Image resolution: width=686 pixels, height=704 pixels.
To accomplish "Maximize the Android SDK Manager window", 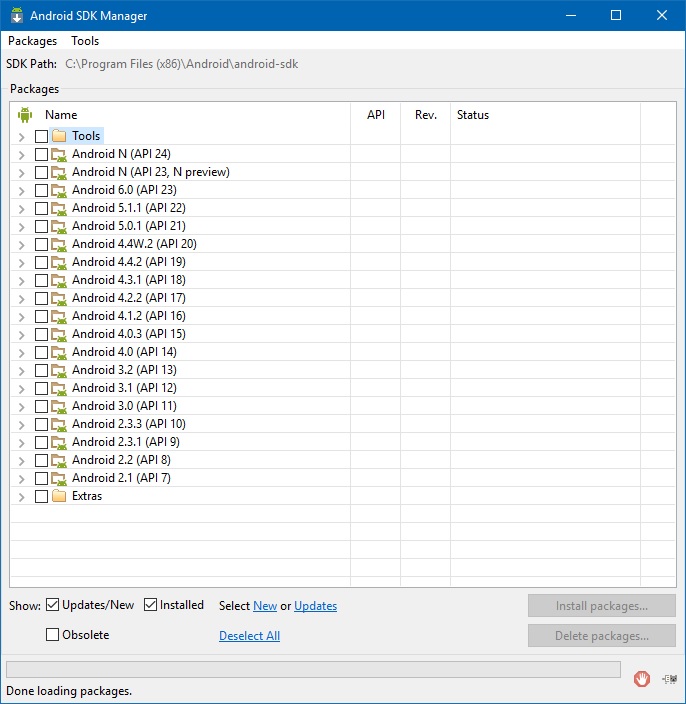I will (x=616, y=15).
